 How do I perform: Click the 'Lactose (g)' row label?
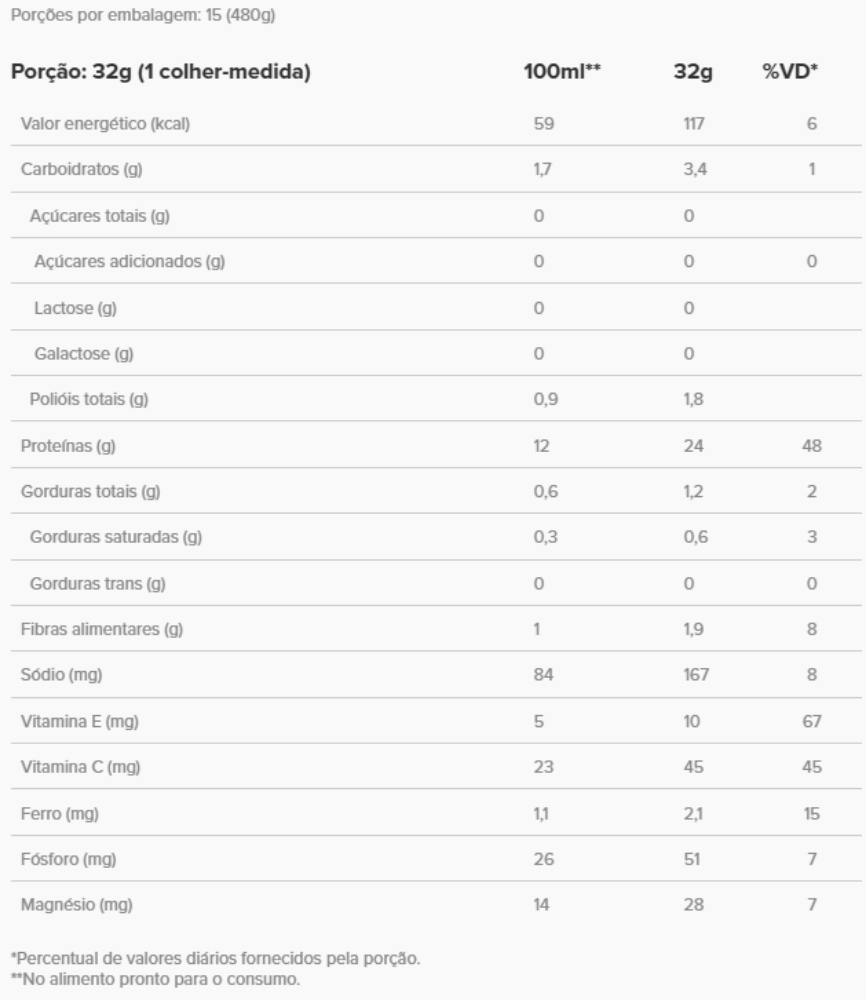[76, 308]
